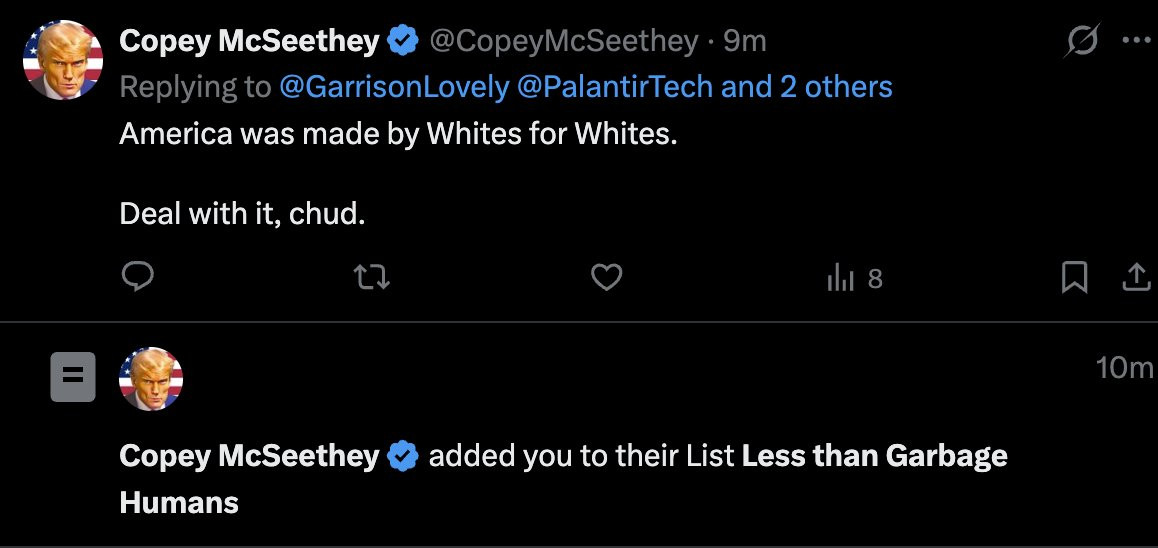Click Copey McSeethey name in notification
The height and width of the screenshot is (548, 1158).
[249, 457]
